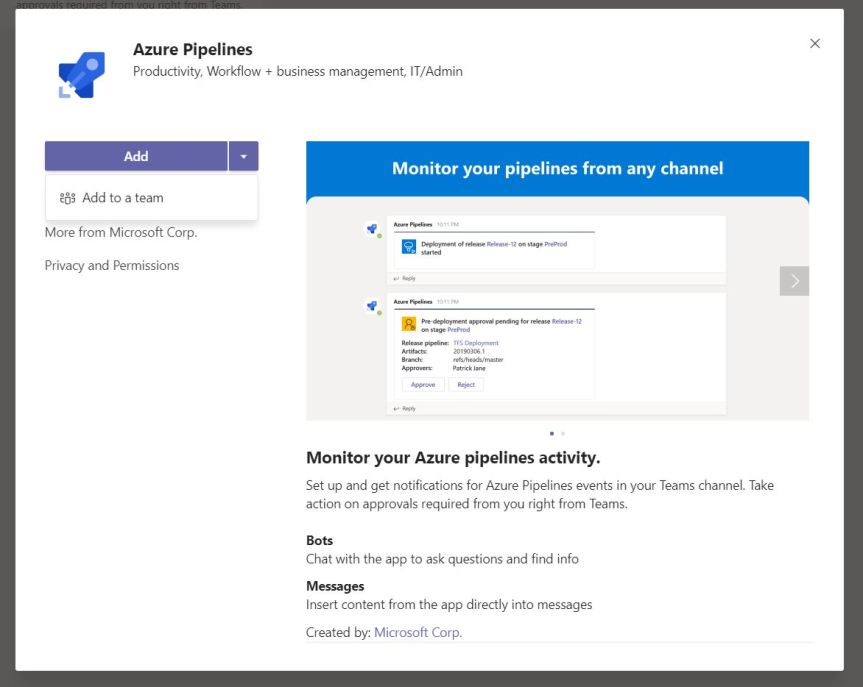Image resolution: width=863 pixels, height=687 pixels.
Task: Click the deployment started card icon
Action: [x=408, y=247]
